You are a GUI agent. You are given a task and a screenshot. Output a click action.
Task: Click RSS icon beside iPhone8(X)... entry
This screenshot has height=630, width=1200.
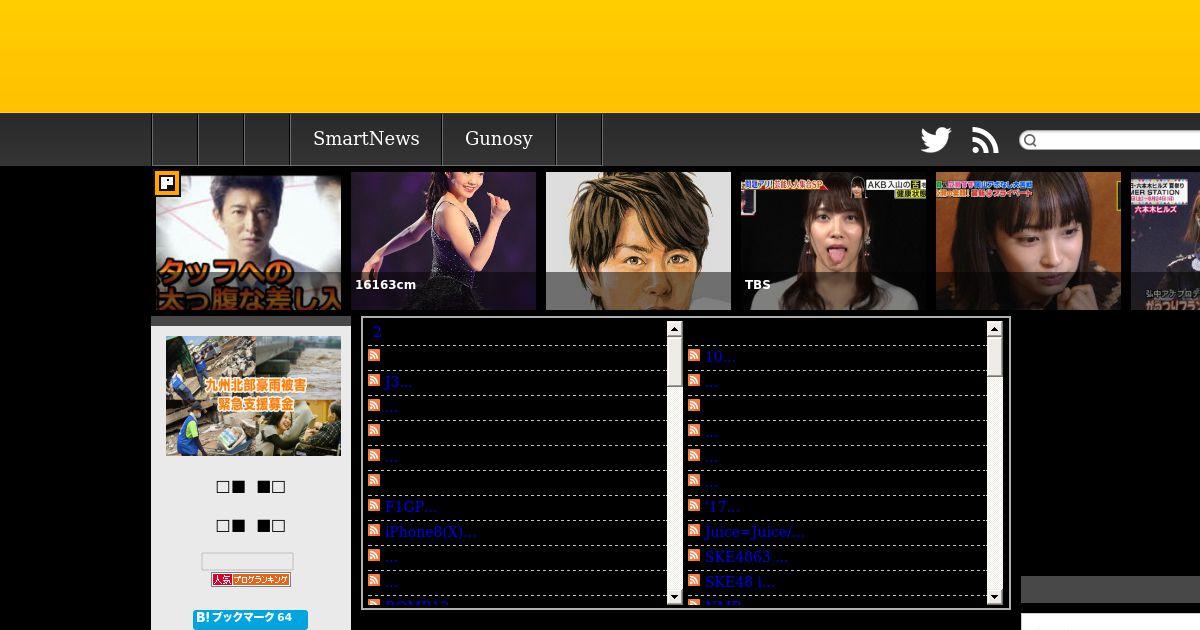374,530
